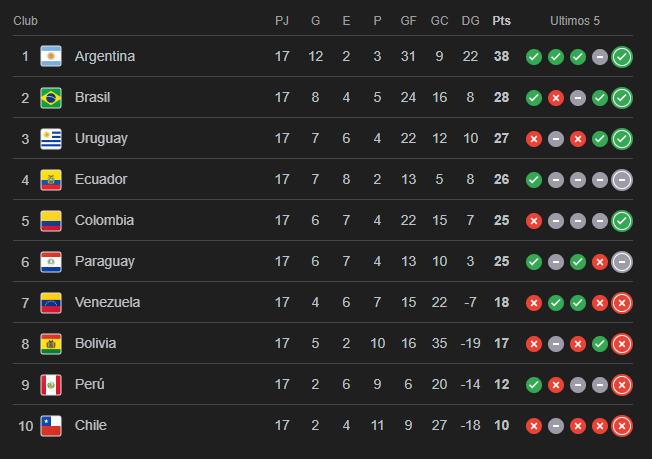Click Perú's first green win icon
The width and height of the screenshot is (652, 459).
534,385
